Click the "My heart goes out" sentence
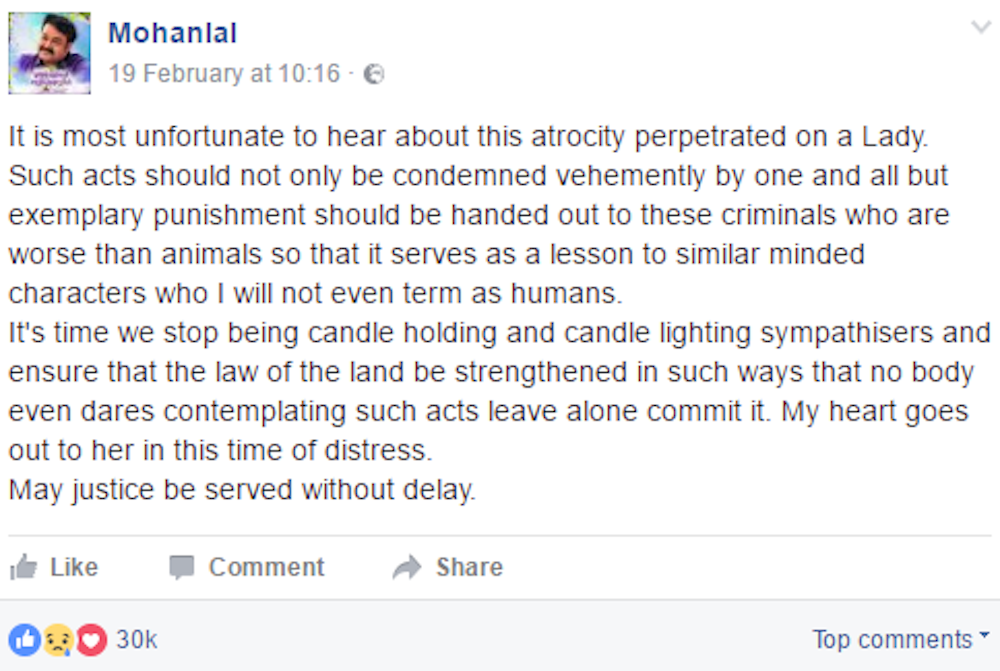Screen dimensions: 1000x671 489,431
